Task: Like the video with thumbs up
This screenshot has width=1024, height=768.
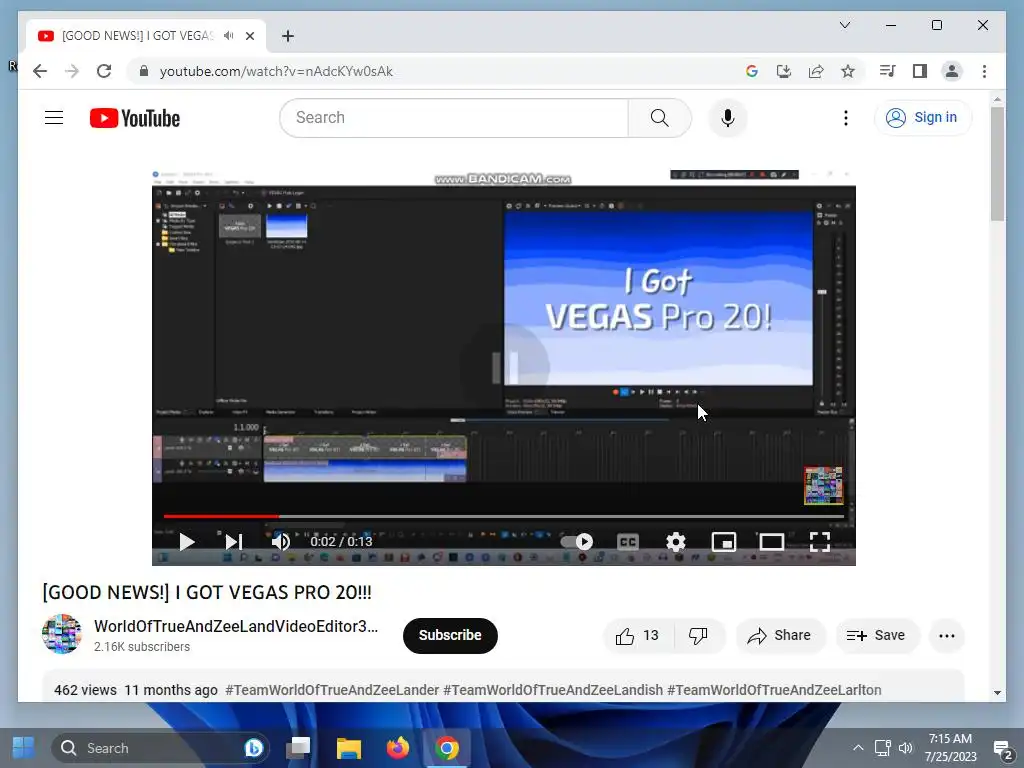Action: coord(637,635)
